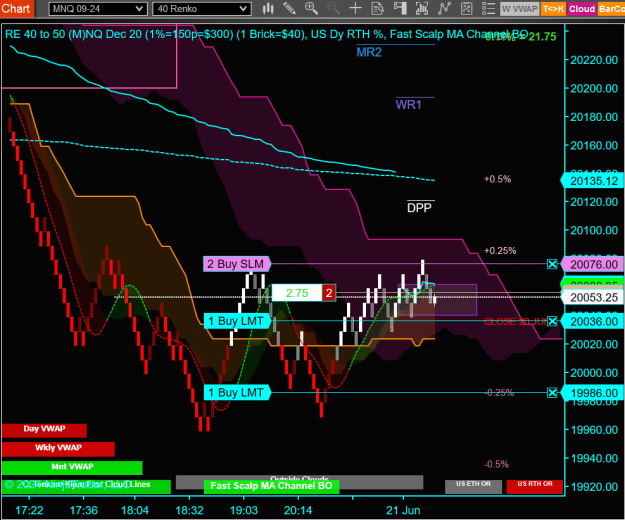Click the 20135.12 price marker

click(594, 181)
